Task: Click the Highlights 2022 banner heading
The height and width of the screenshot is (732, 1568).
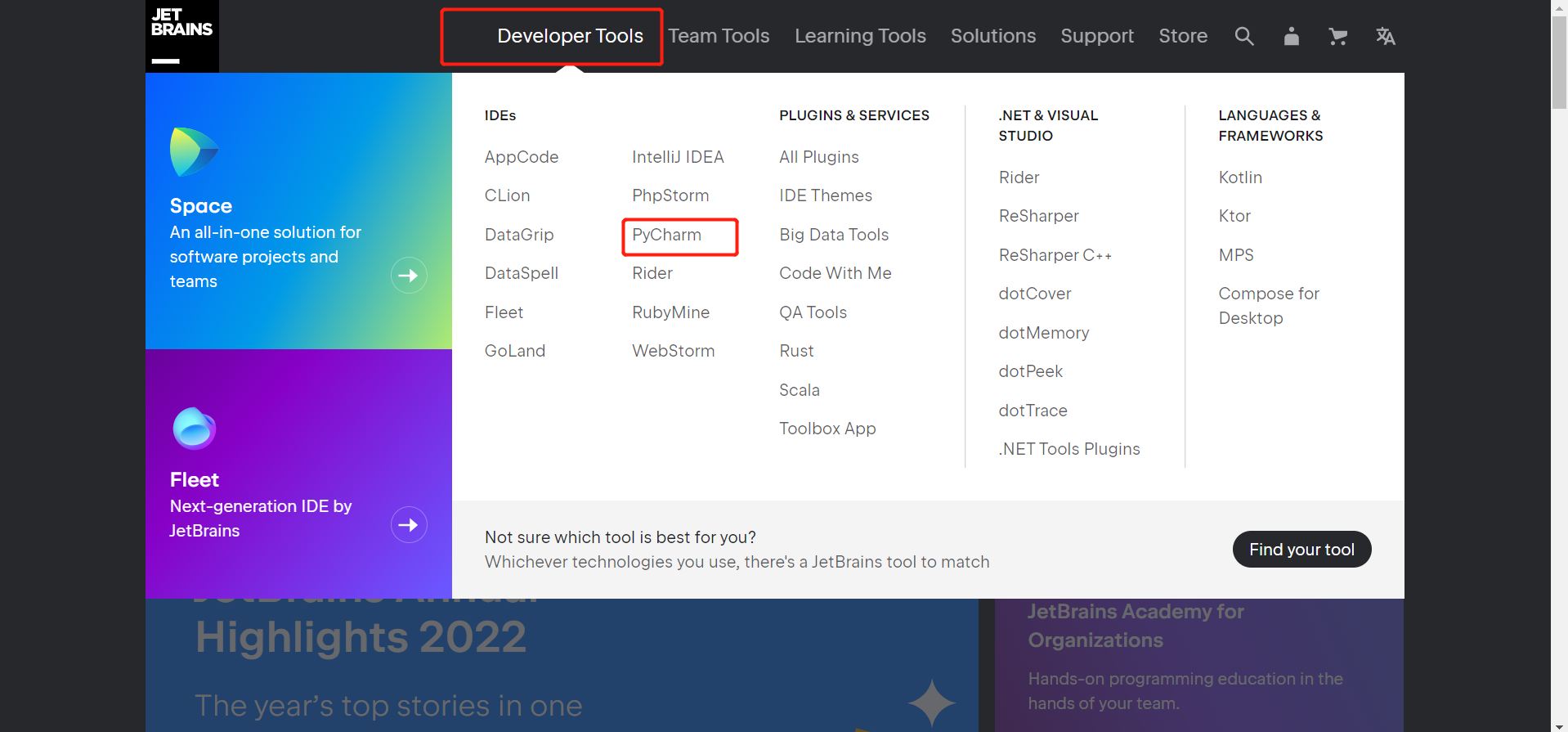Action: [x=361, y=637]
